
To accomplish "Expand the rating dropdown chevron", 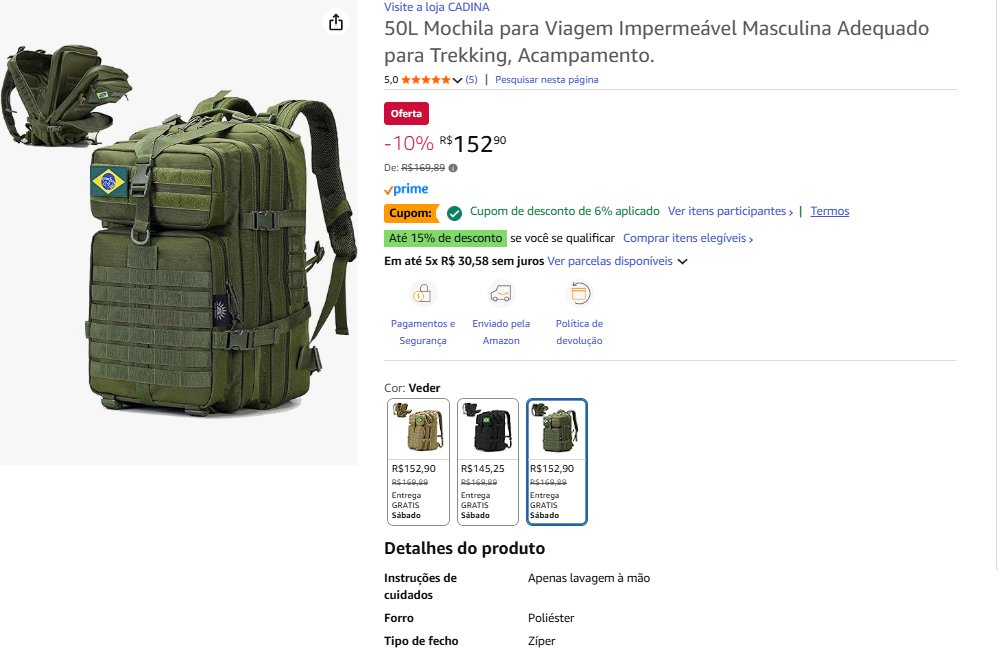I will (457, 80).
